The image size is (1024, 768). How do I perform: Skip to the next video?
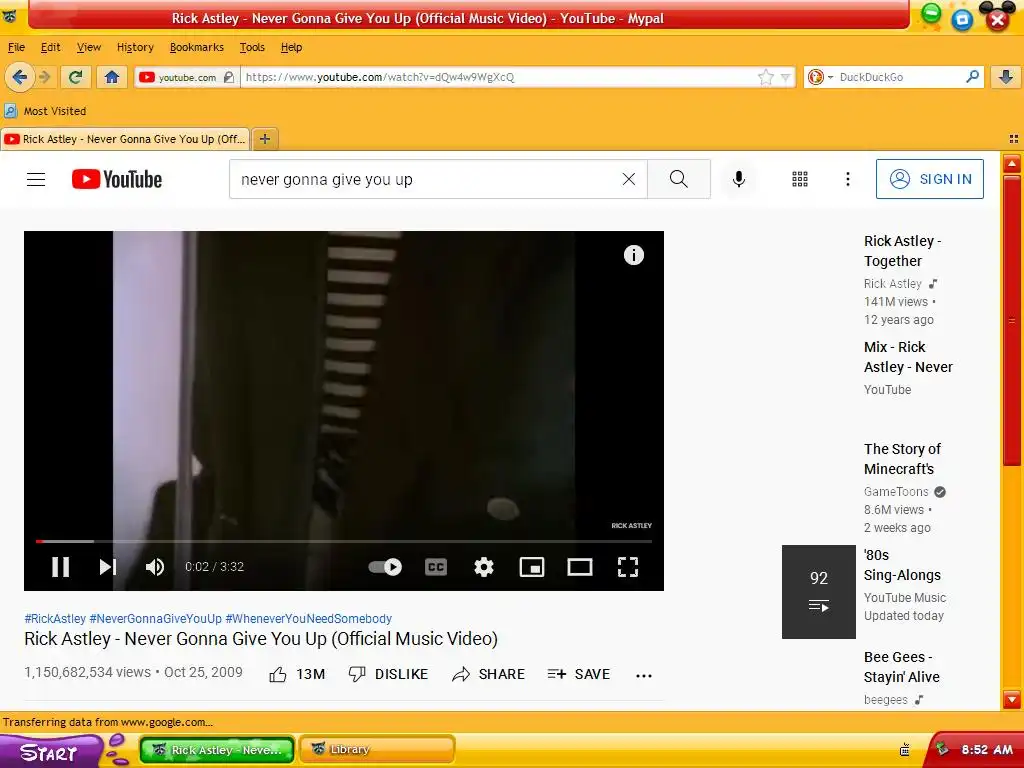click(x=108, y=567)
